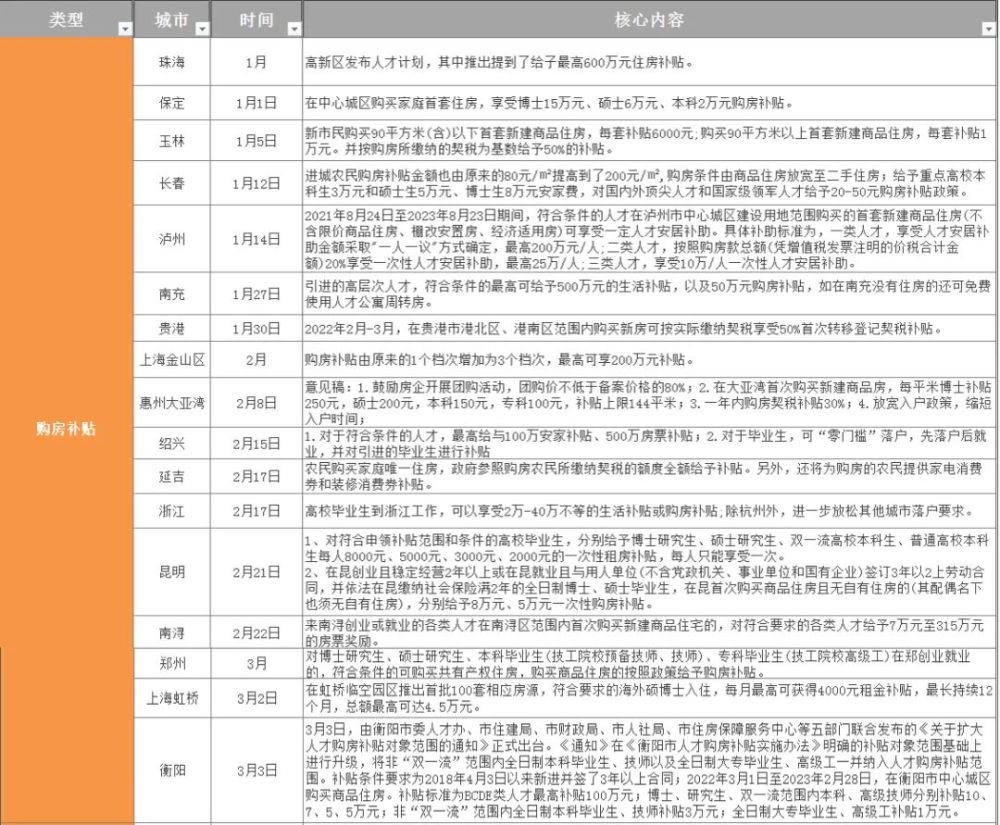Screen dimensions: 1000x825
Task: Select the 类型 header cell
Action: click(x=66, y=19)
